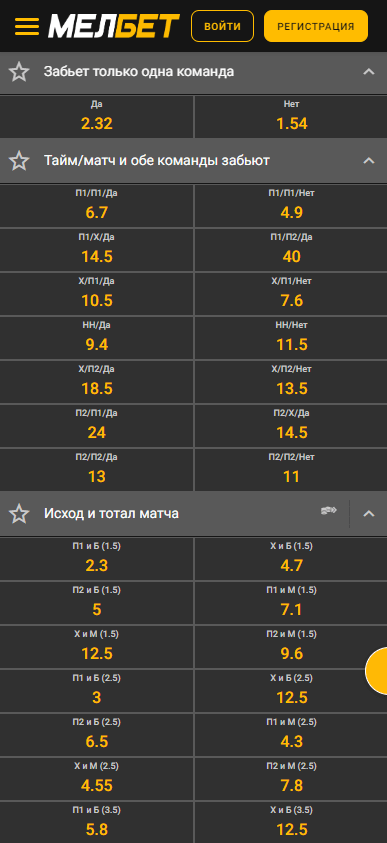Tap the Мелбет logo
The height and width of the screenshot is (843, 387).
point(114,26)
